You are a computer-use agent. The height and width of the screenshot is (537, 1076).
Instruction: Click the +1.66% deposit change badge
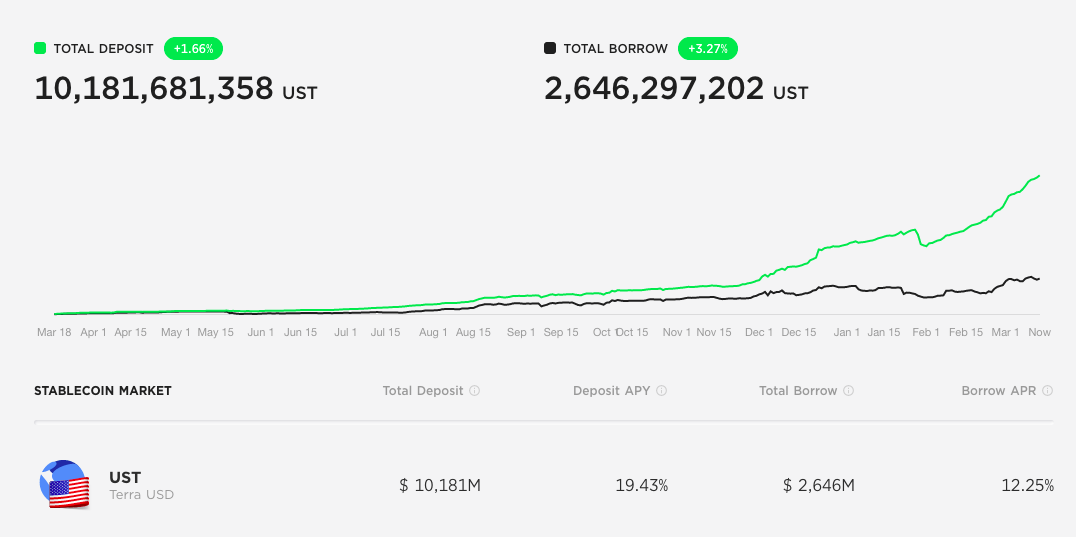[x=194, y=48]
